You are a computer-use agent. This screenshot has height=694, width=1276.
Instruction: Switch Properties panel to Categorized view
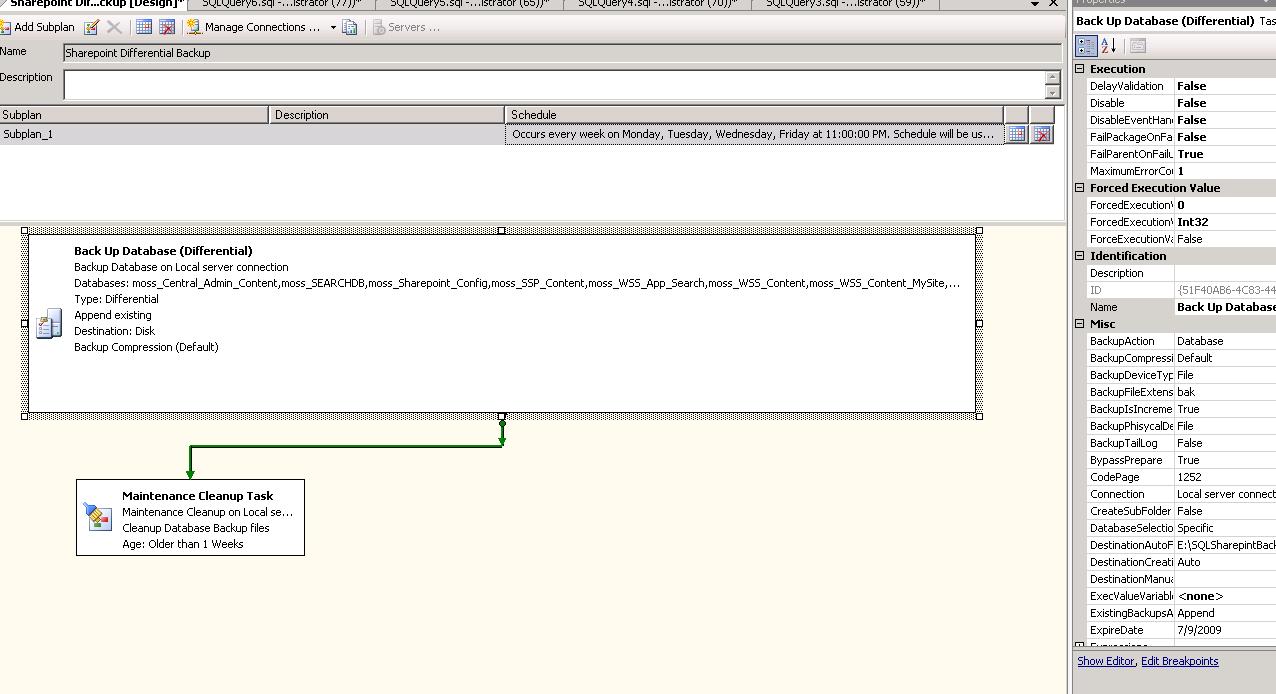[1086, 45]
